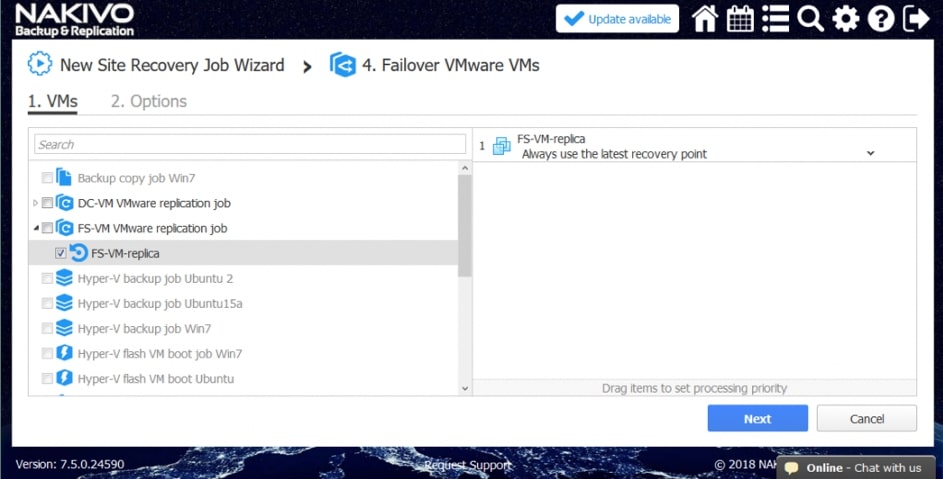Click the Hyper-V backup job Win7 icon

click(64, 329)
